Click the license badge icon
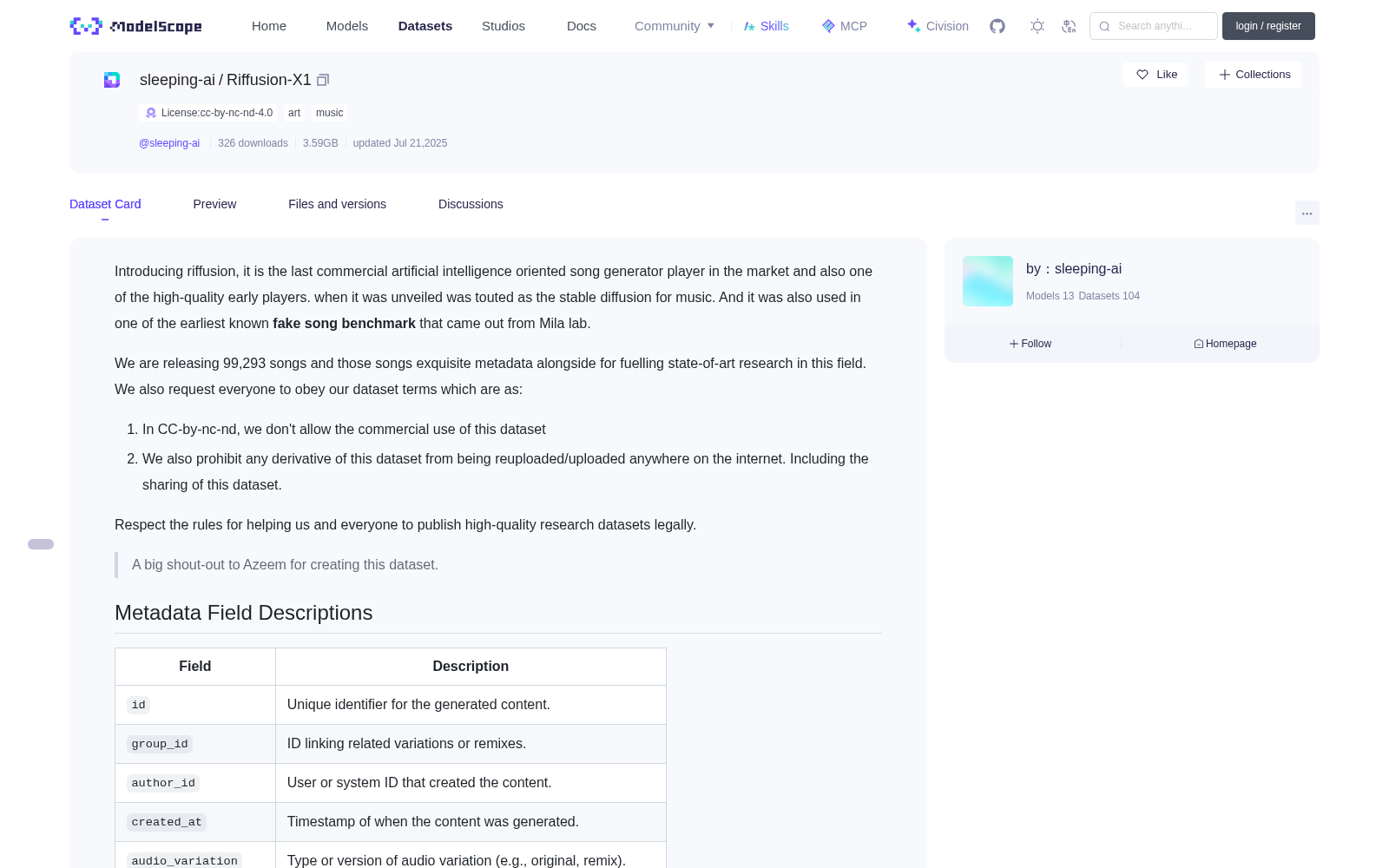This screenshot has width=1389, height=868. pyautogui.click(x=151, y=113)
